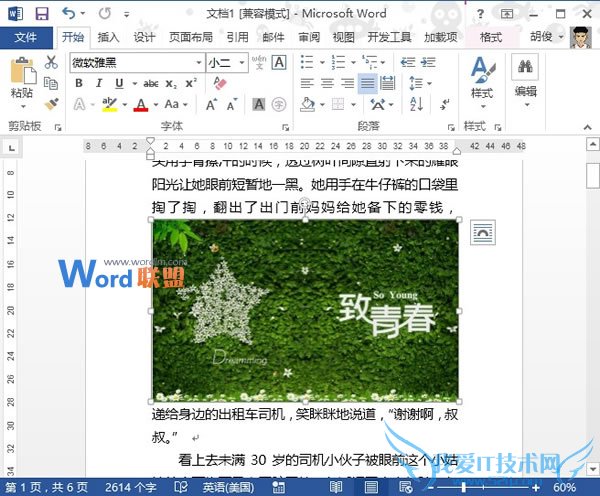Open the font size dropdown
This screenshot has width=600, height=496.
click(242, 62)
